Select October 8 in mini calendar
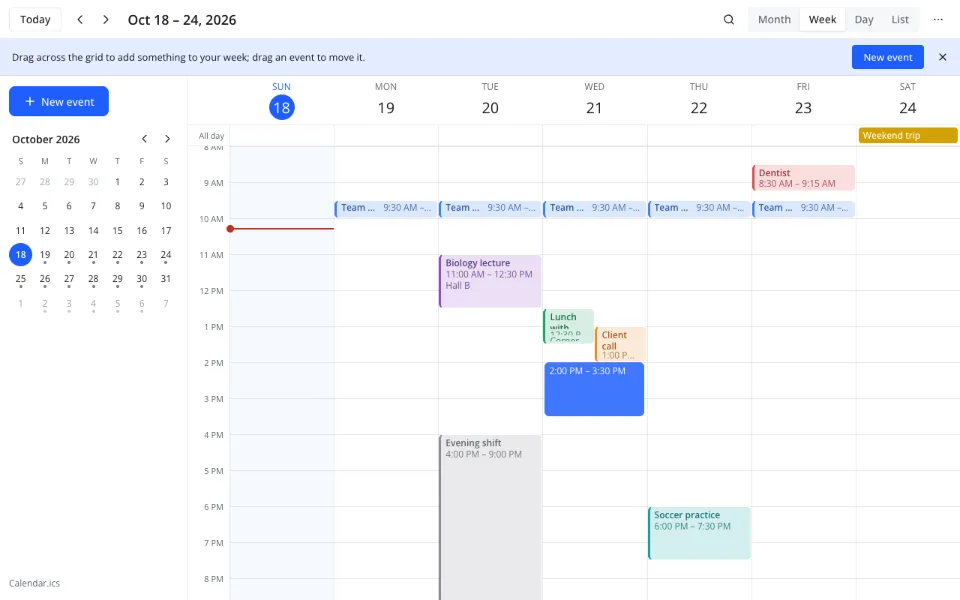 click(x=118, y=206)
